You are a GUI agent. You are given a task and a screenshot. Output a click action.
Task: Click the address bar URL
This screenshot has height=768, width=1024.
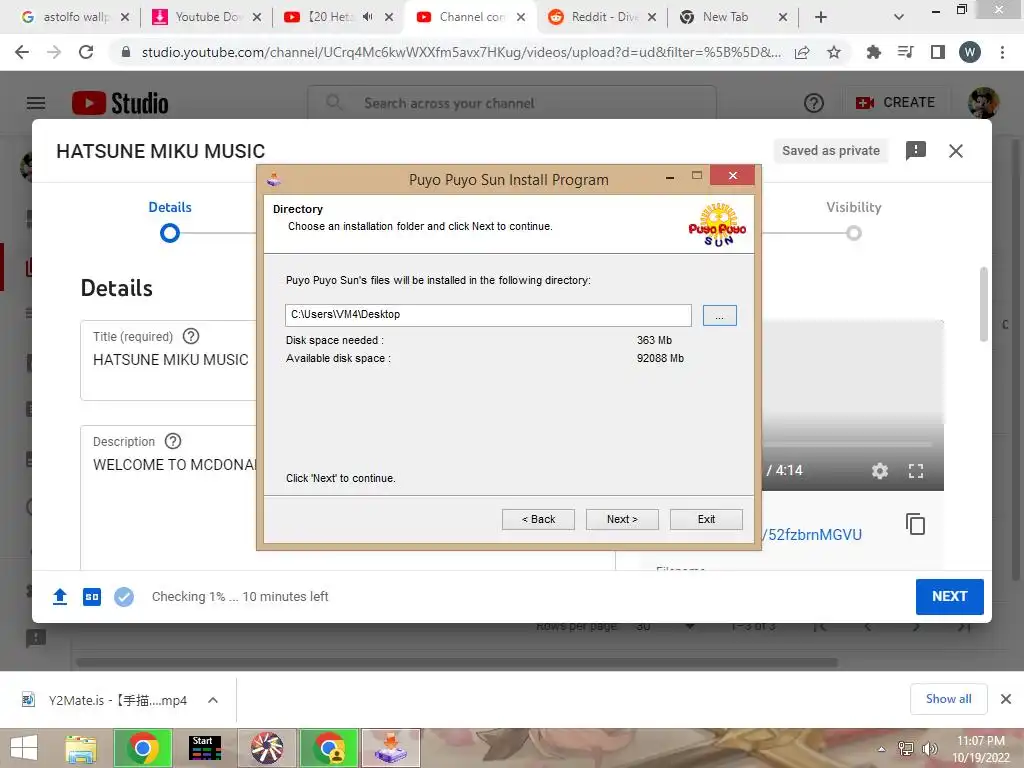coord(461,52)
